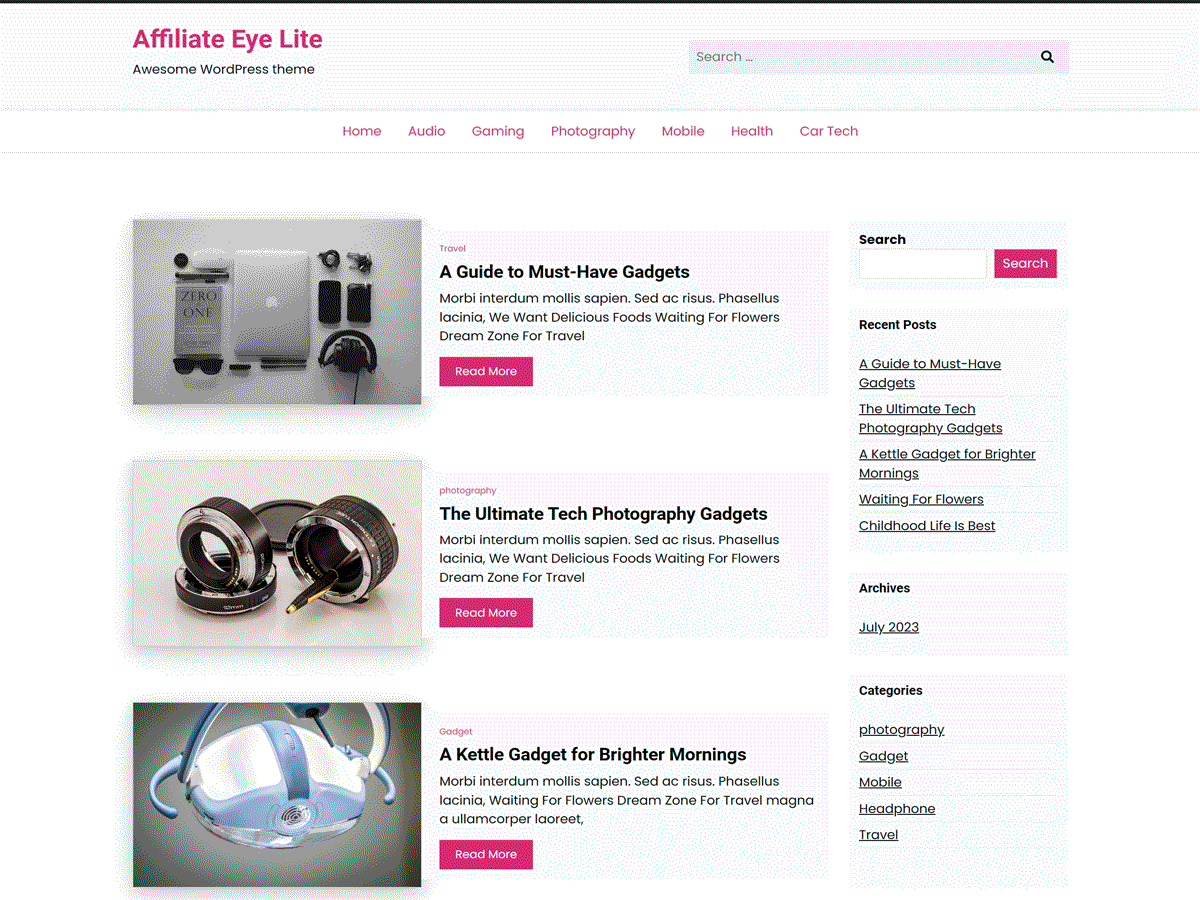The height and width of the screenshot is (900, 1200).
Task: Open the Mobile menu item
Action: 682,131
